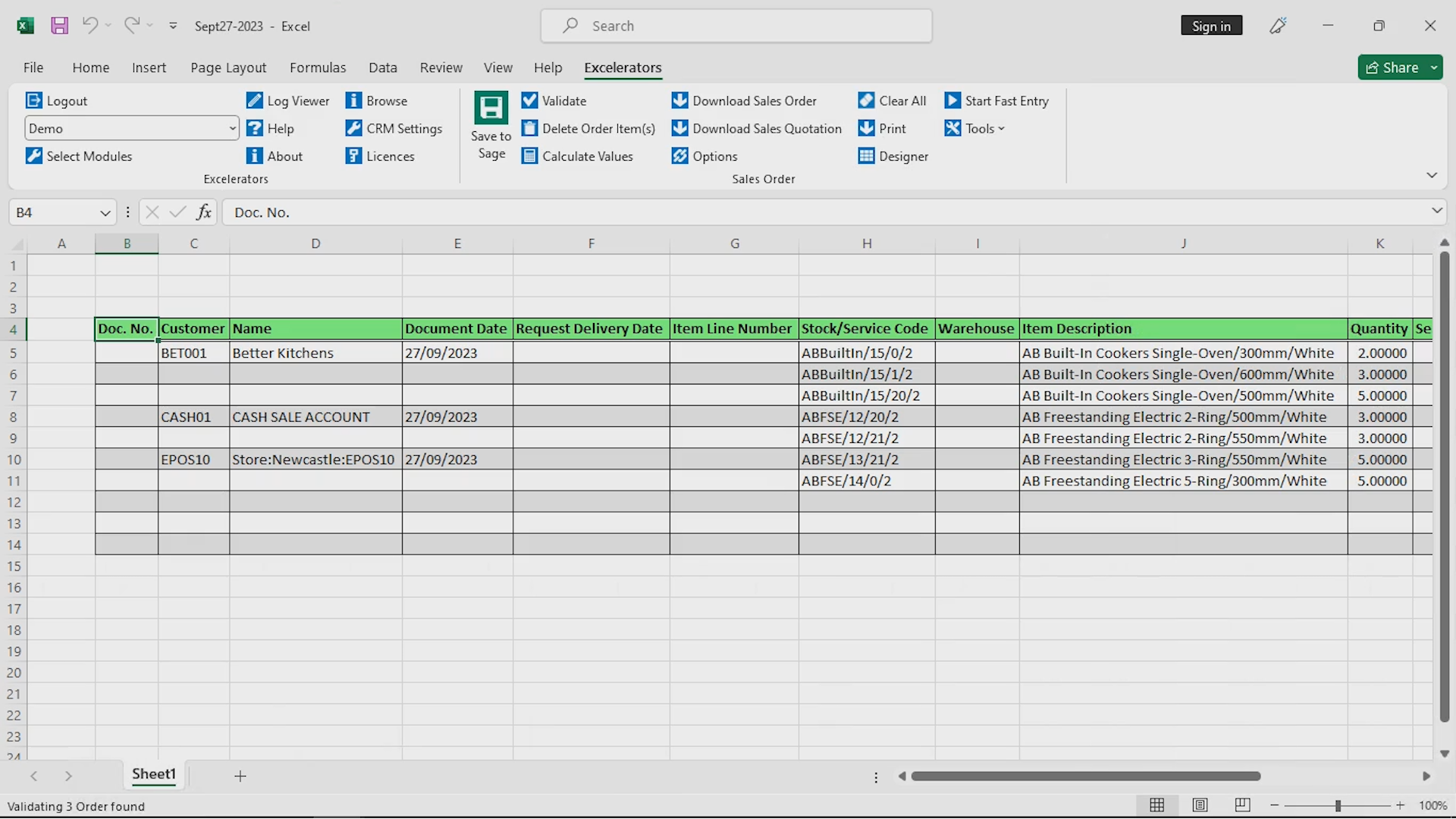Image resolution: width=1456 pixels, height=819 pixels.
Task: Select the Select All corner triangle
Action: [x=17, y=243]
